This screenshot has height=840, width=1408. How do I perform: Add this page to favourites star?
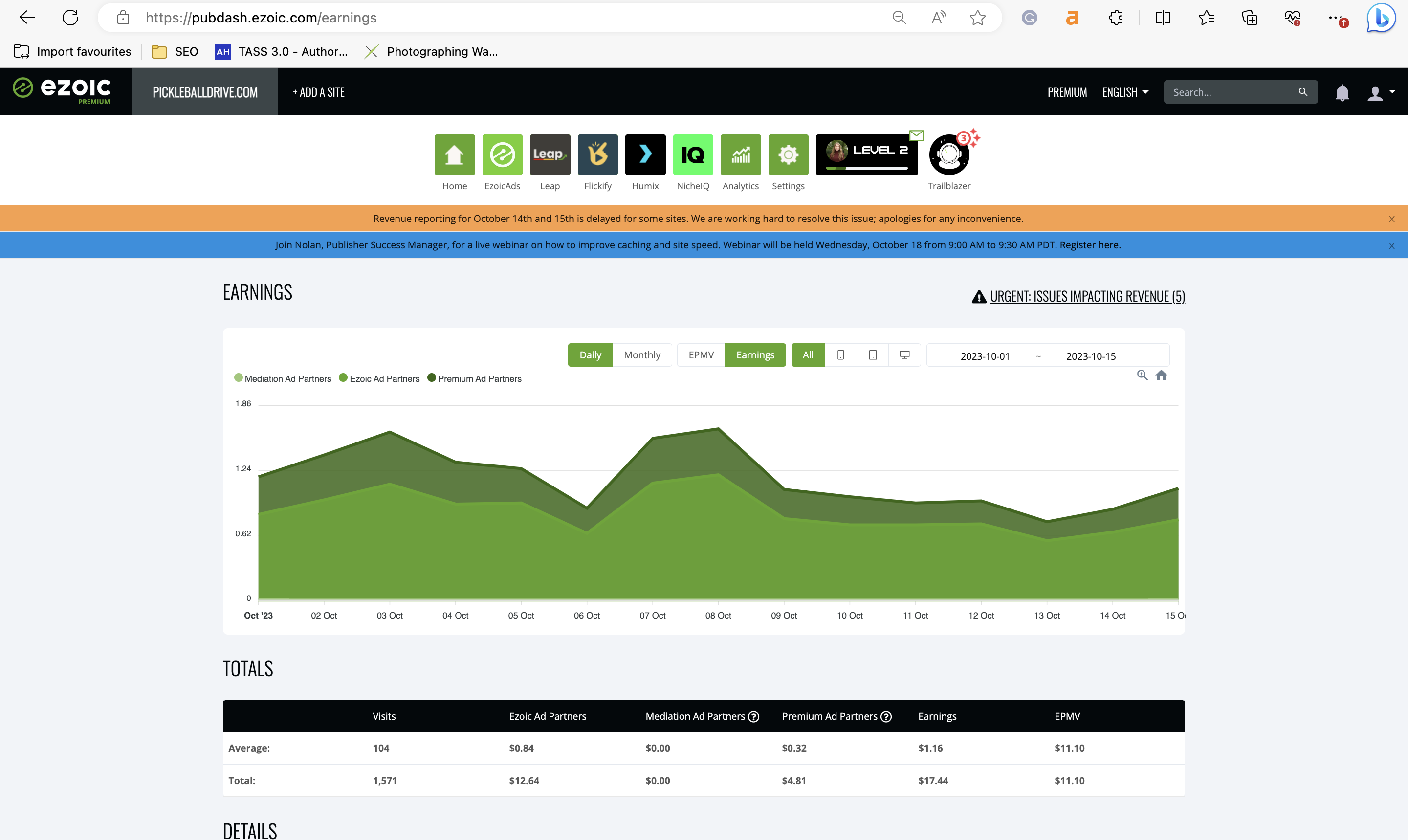(978, 18)
